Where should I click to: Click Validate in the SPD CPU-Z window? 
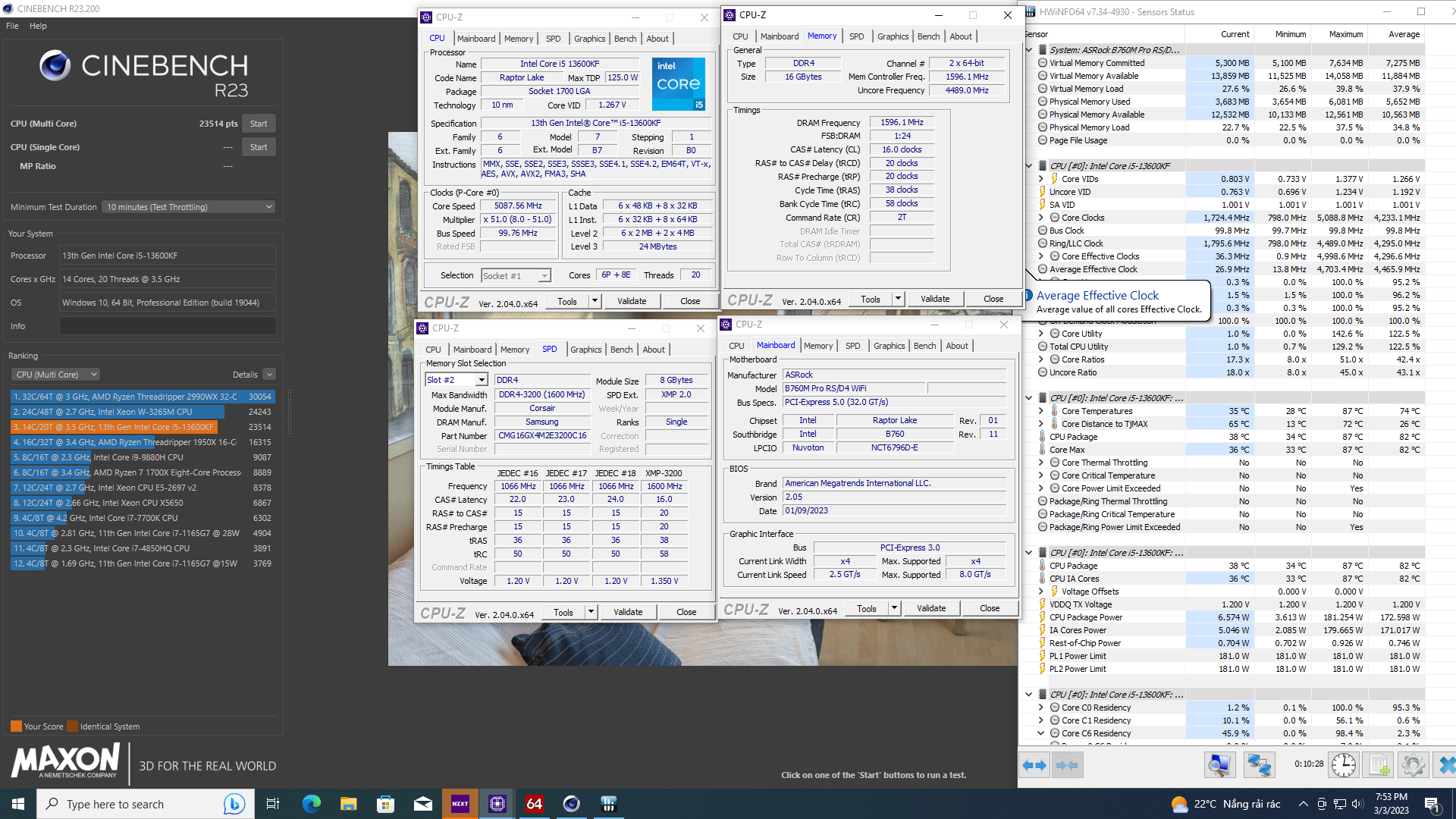click(627, 612)
